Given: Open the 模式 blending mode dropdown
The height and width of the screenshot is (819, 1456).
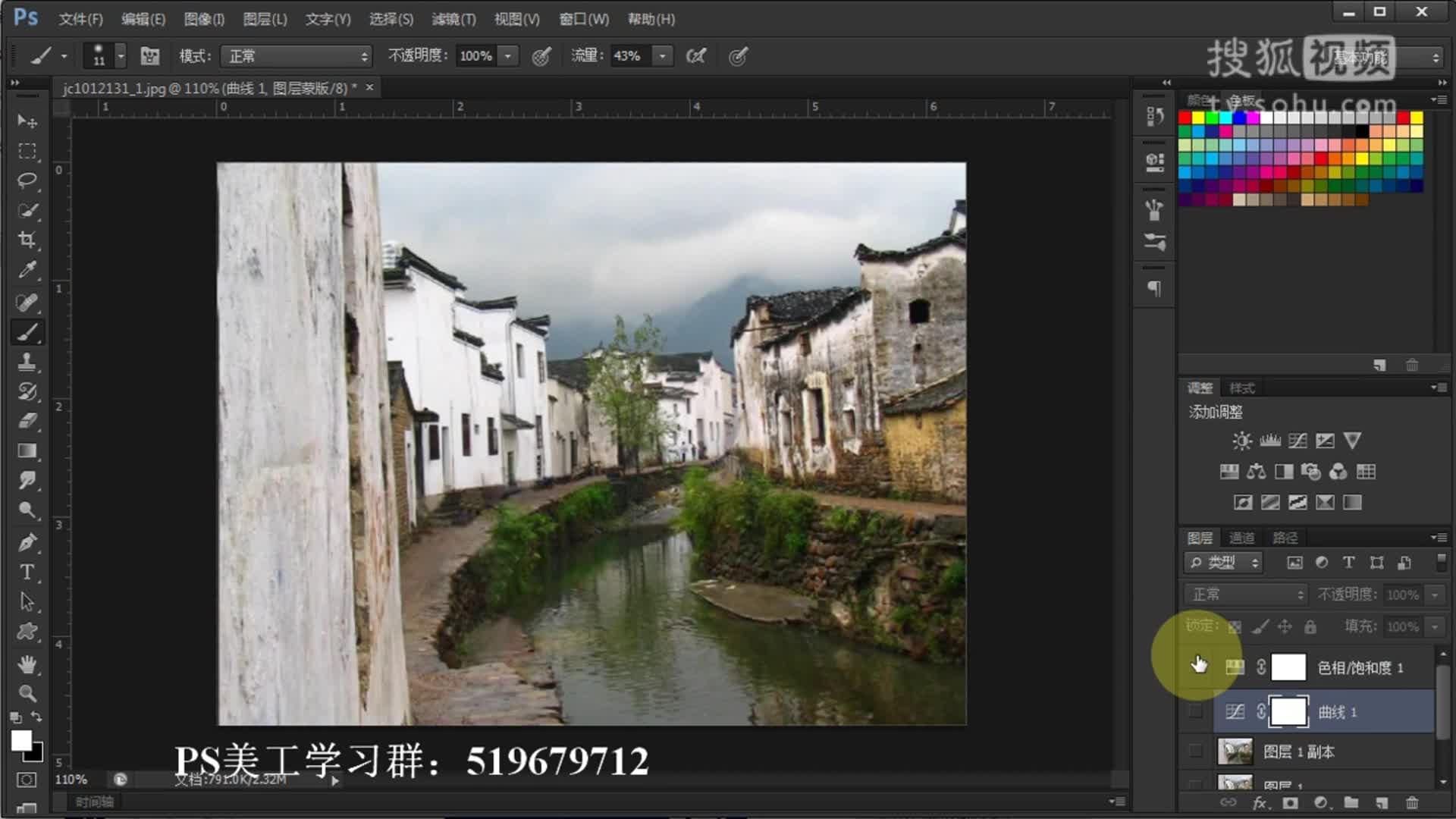Looking at the screenshot, I should click(x=294, y=55).
